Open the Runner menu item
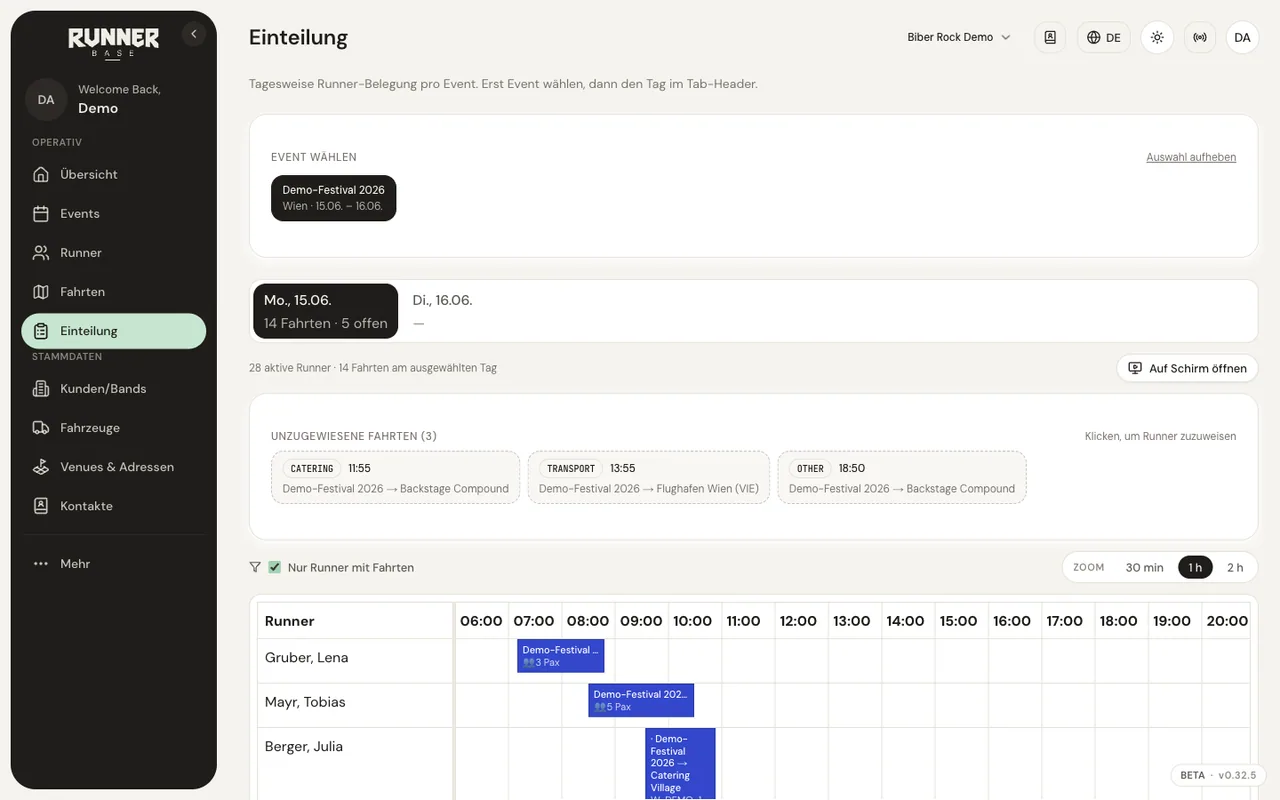The height and width of the screenshot is (800, 1280). click(114, 253)
